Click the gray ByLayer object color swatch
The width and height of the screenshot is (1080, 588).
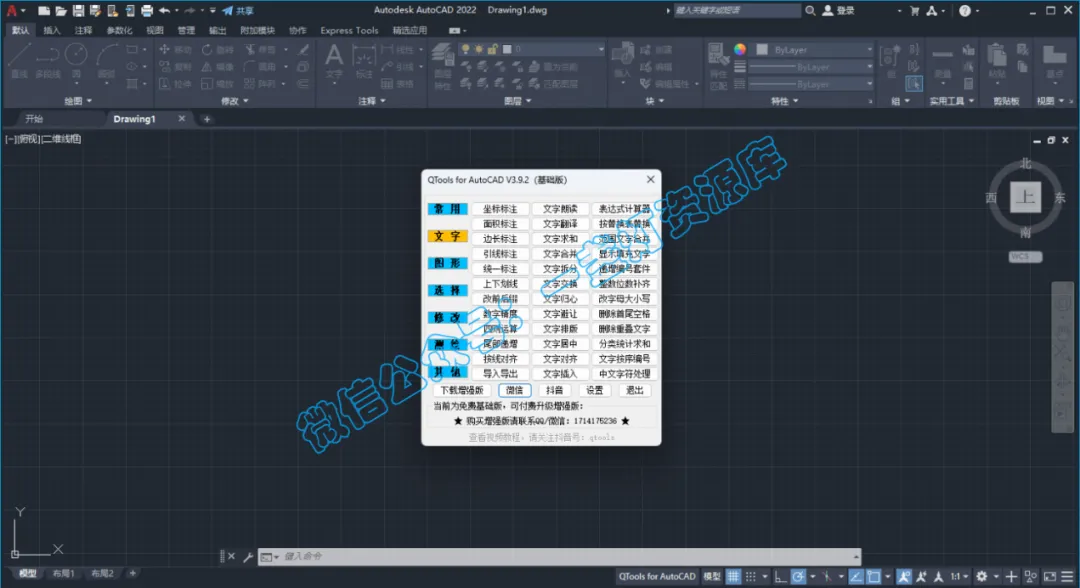click(x=762, y=50)
